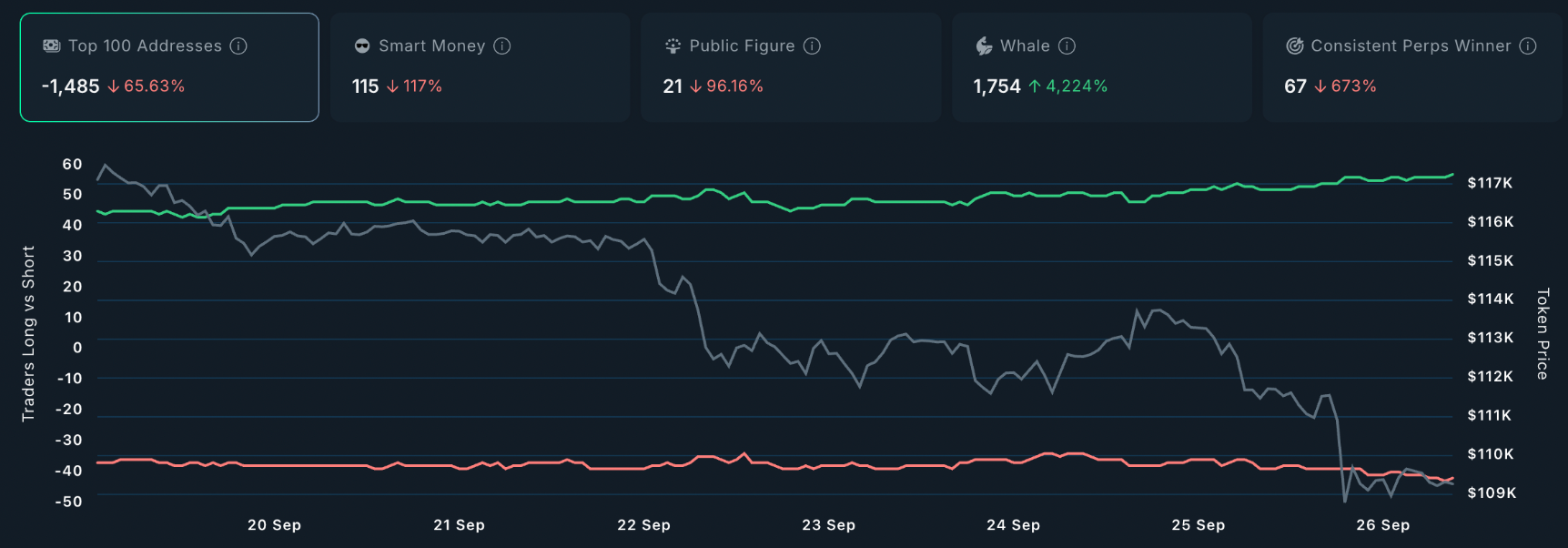This screenshot has height=548, width=1568.
Task: Open info icon next to Whale
Action: click(1067, 46)
